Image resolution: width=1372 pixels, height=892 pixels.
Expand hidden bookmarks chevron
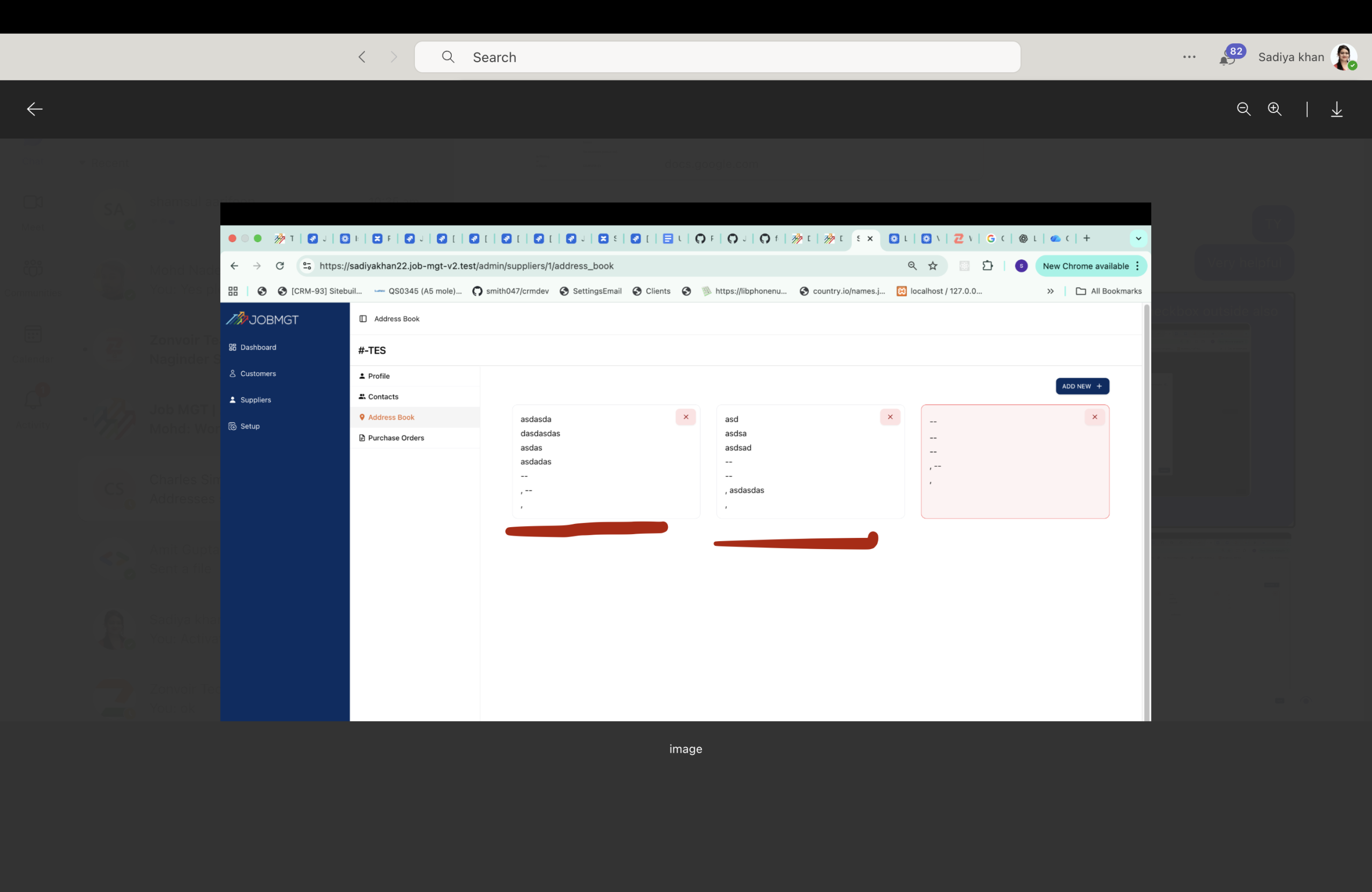click(x=1050, y=291)
